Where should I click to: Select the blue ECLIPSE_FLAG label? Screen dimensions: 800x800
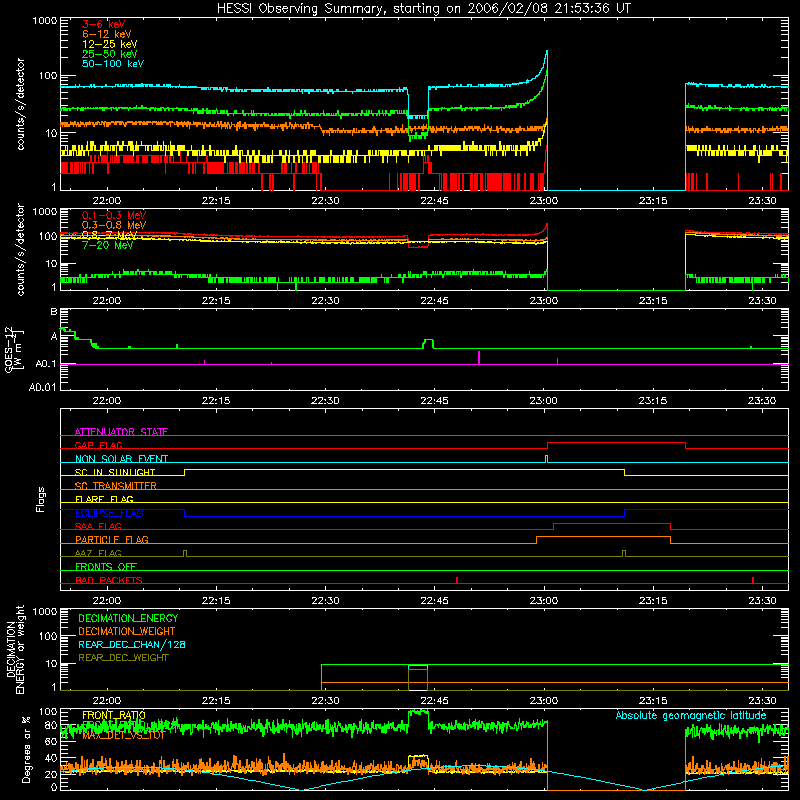[x=109, y=513]
